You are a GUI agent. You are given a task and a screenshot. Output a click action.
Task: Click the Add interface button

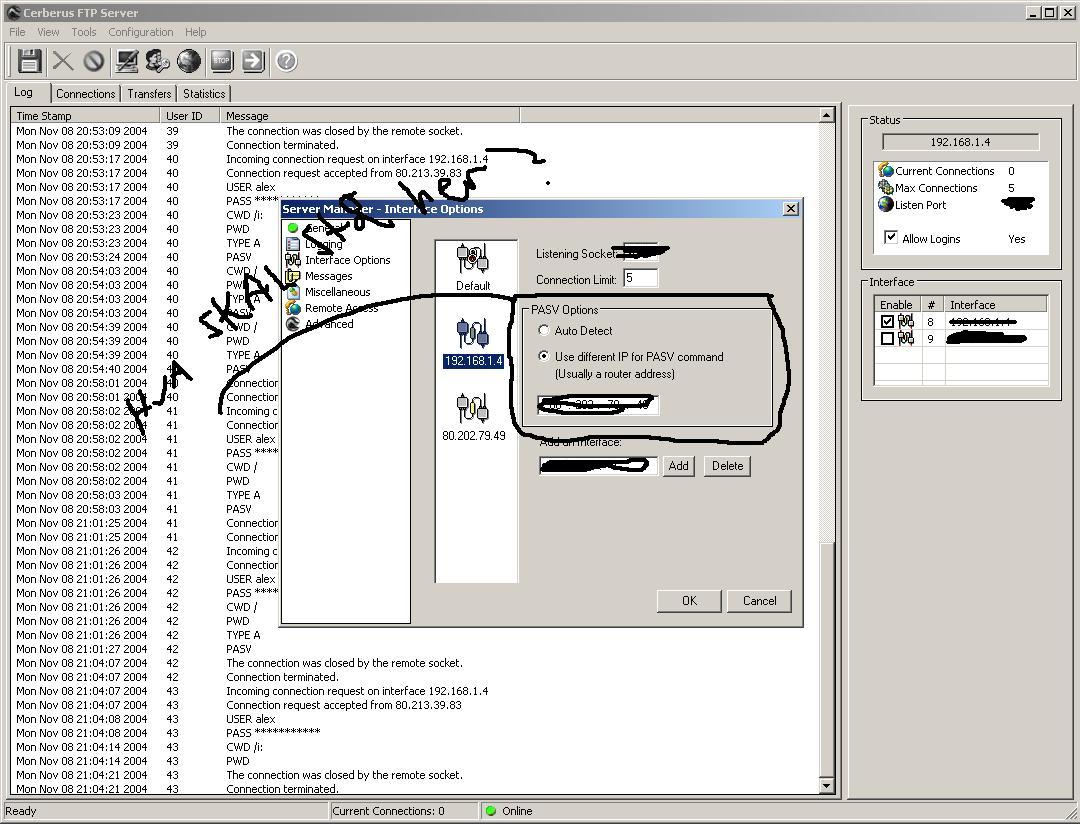678,466
